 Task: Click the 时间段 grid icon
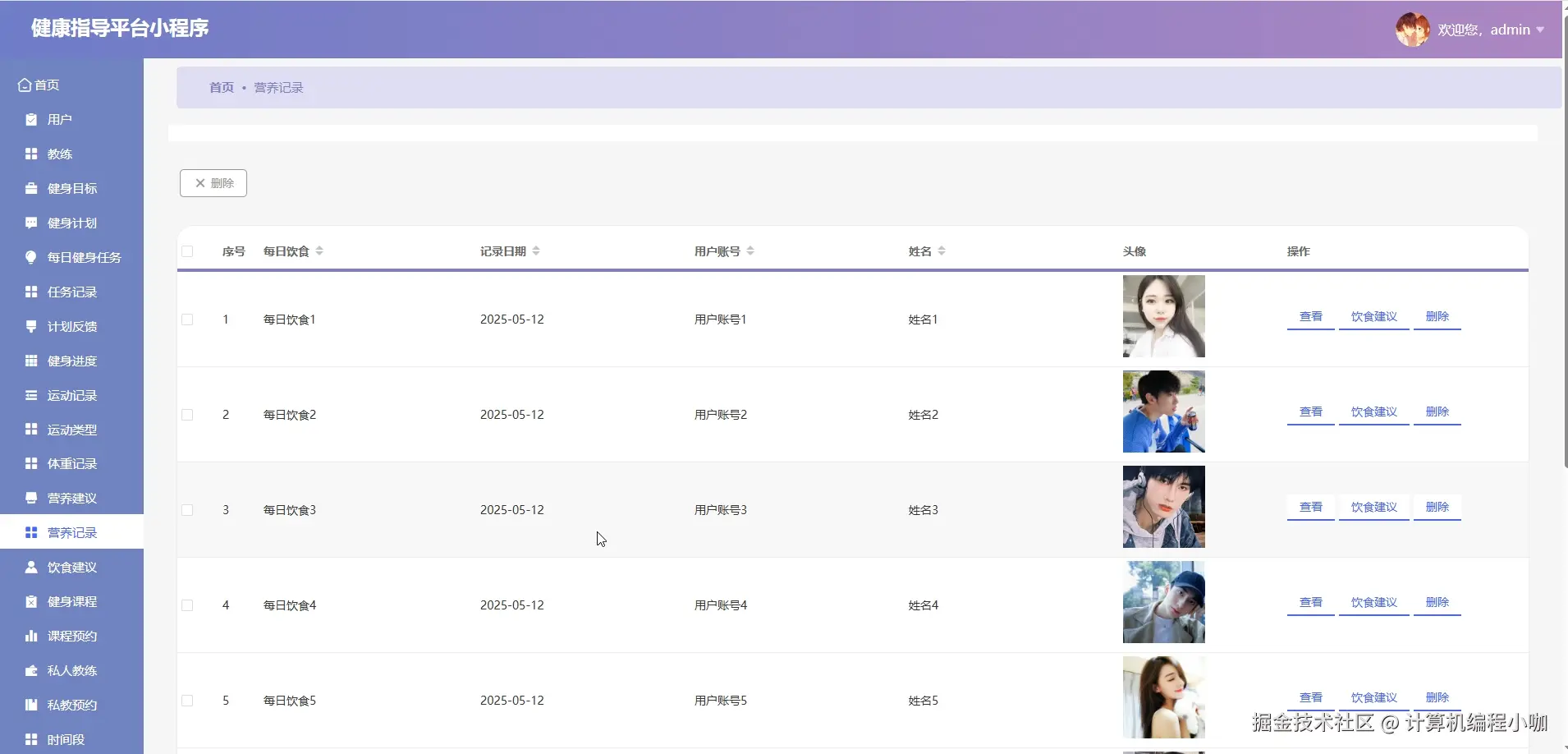[31, 740]
